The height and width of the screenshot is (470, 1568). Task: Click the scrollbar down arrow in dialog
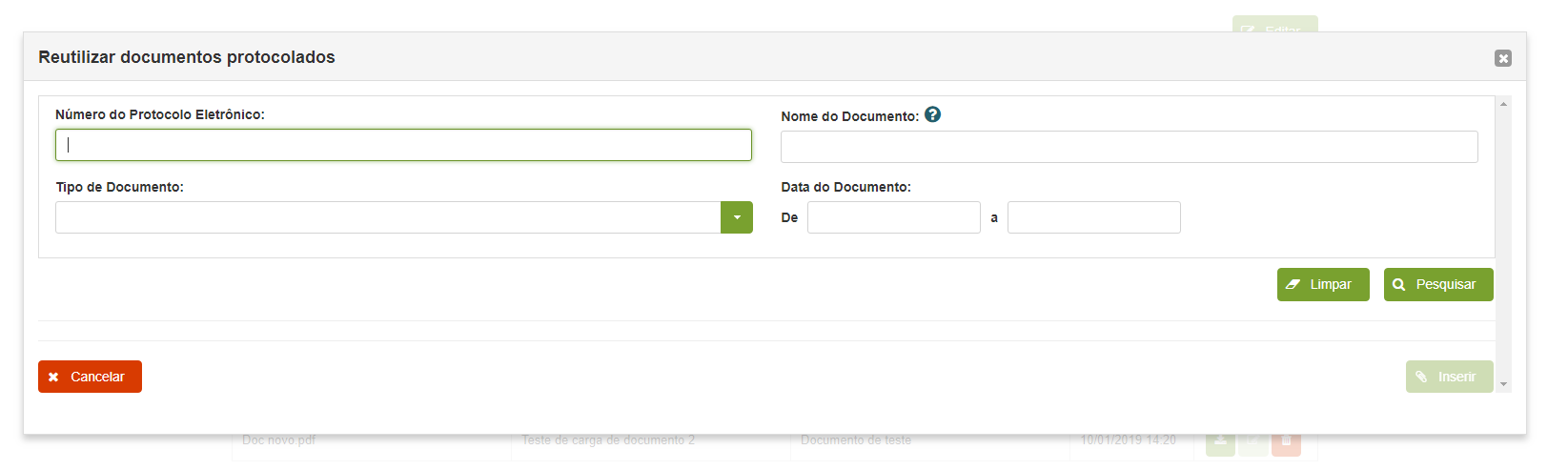(x=1503, y=384)
